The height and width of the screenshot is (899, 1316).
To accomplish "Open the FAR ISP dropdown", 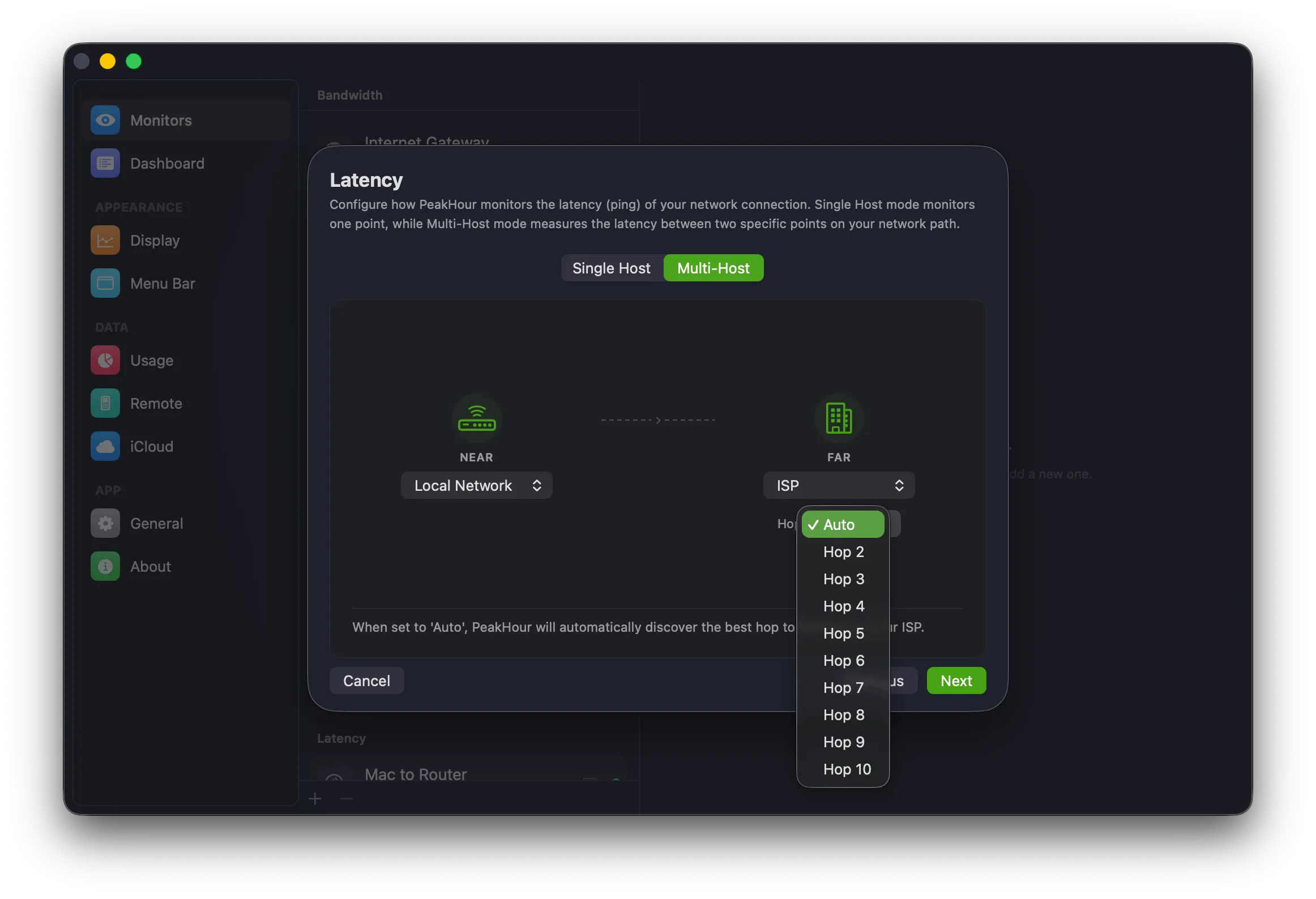I will coord(839,485).
